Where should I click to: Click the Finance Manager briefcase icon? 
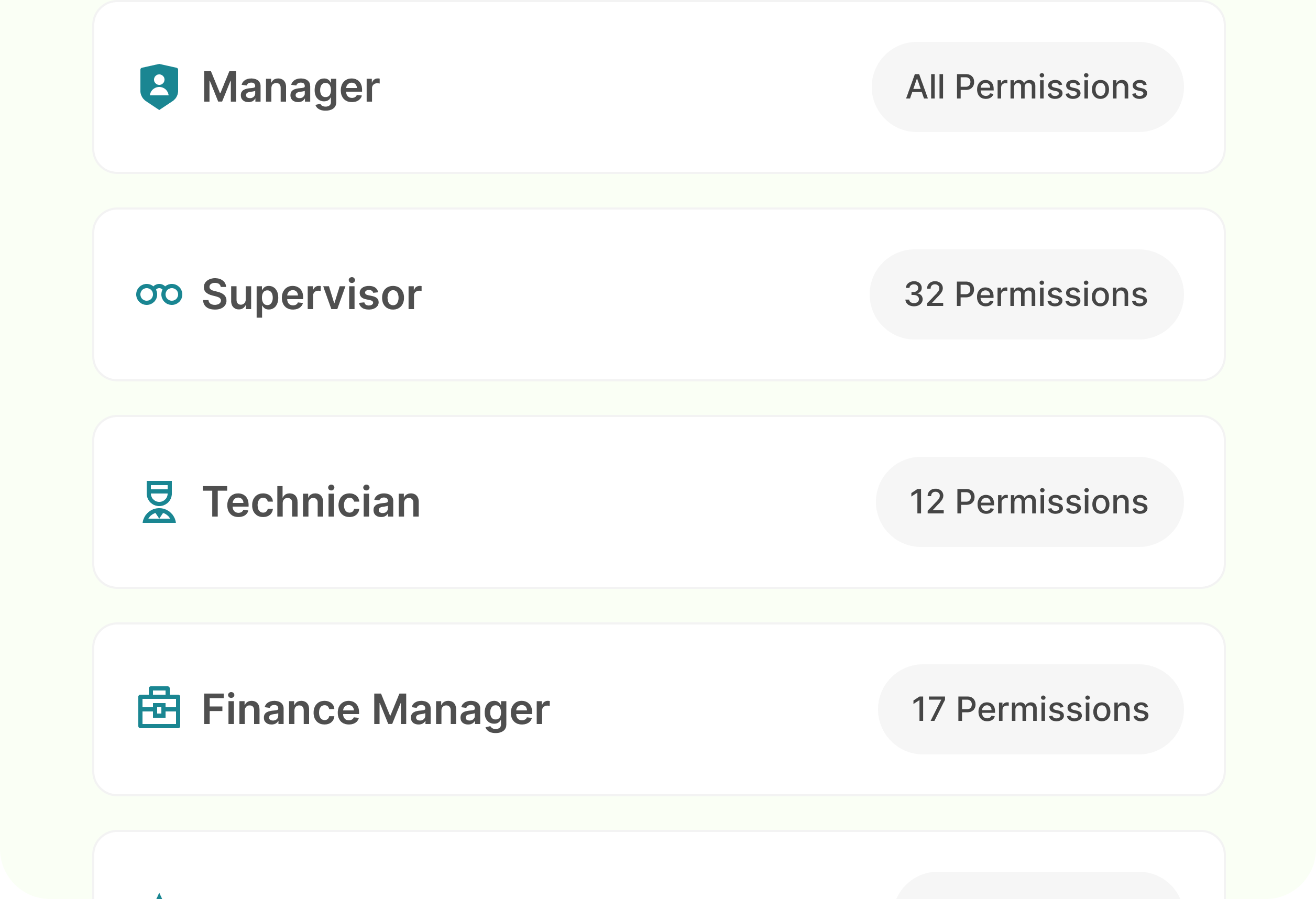point(159,708)
